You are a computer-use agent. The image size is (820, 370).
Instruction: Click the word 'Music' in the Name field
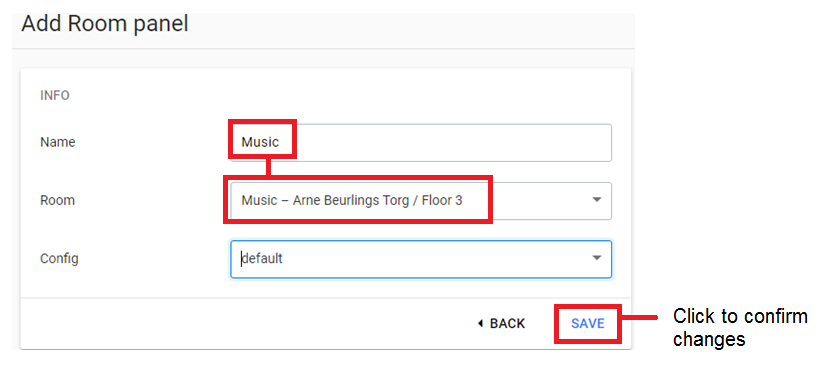pos(260,142)
